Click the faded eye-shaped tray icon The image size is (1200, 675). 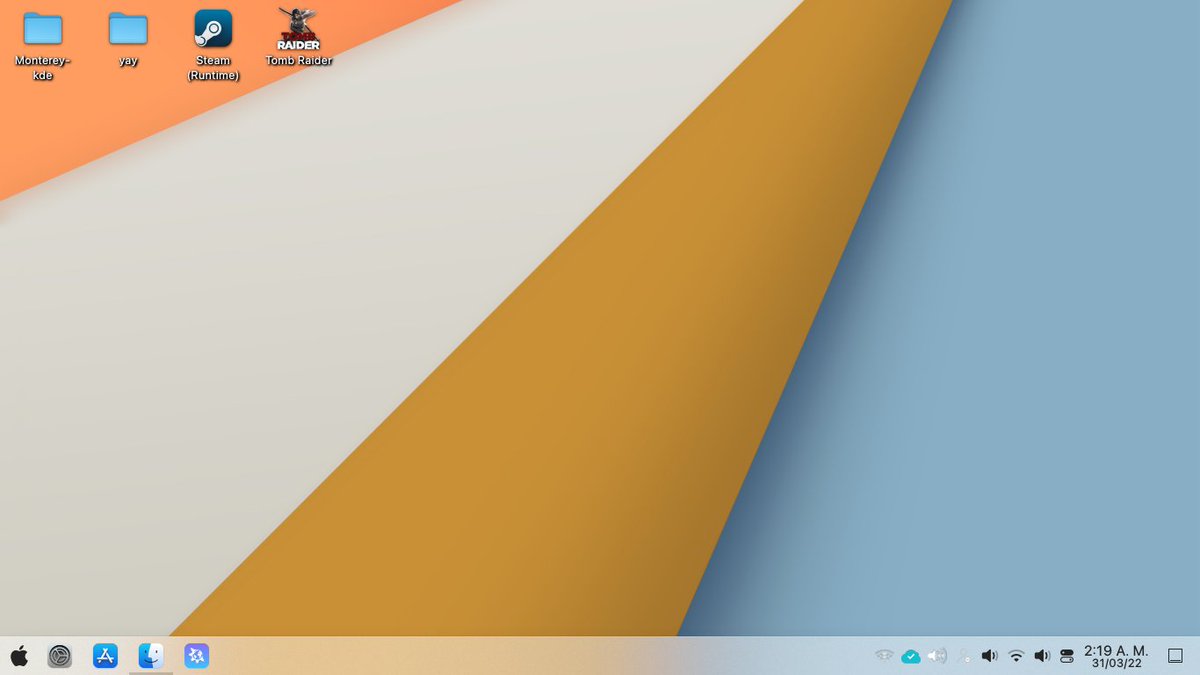(x=884, y=656)
